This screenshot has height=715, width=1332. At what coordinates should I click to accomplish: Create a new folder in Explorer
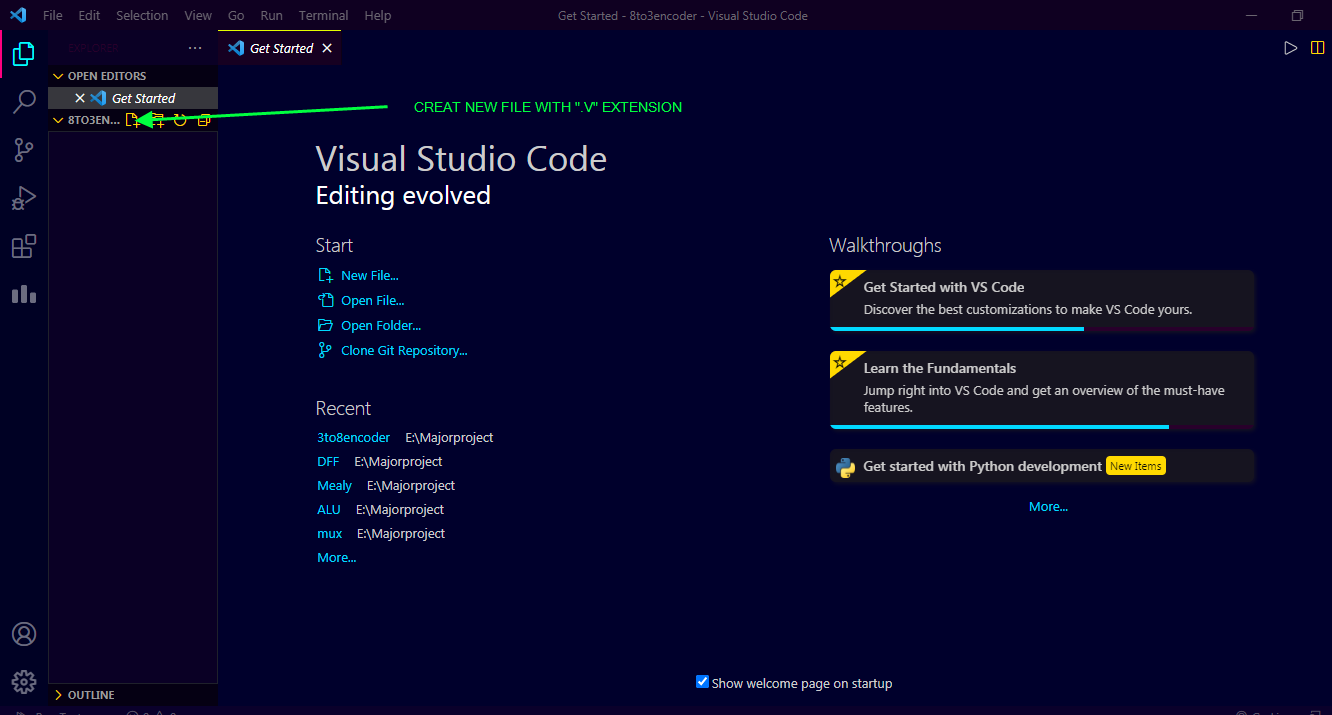(x=157, y=120)
